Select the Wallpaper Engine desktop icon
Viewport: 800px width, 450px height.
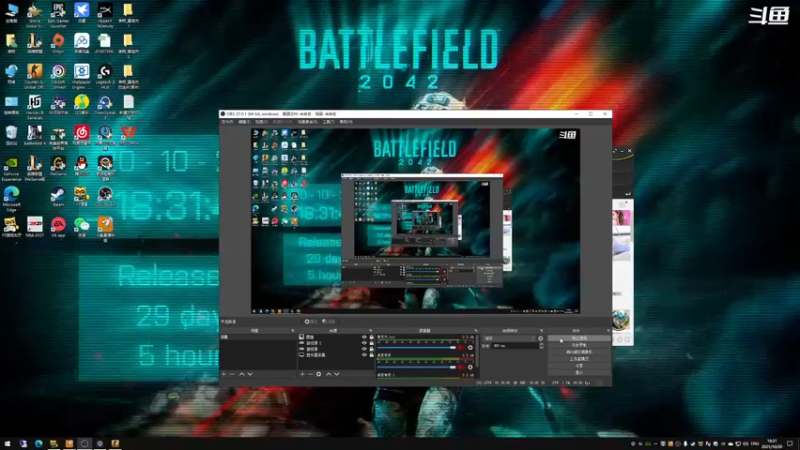(82, 76)
